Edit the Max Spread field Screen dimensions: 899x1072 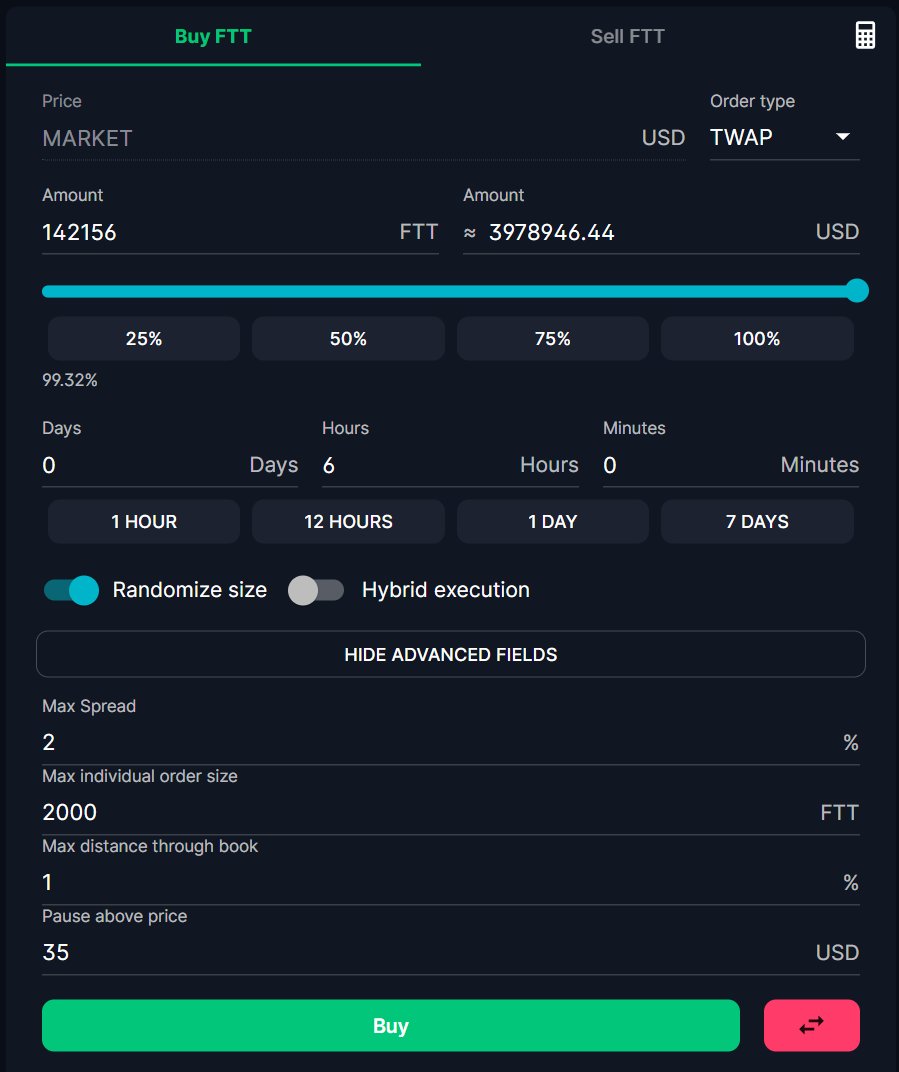pos(451,742)
